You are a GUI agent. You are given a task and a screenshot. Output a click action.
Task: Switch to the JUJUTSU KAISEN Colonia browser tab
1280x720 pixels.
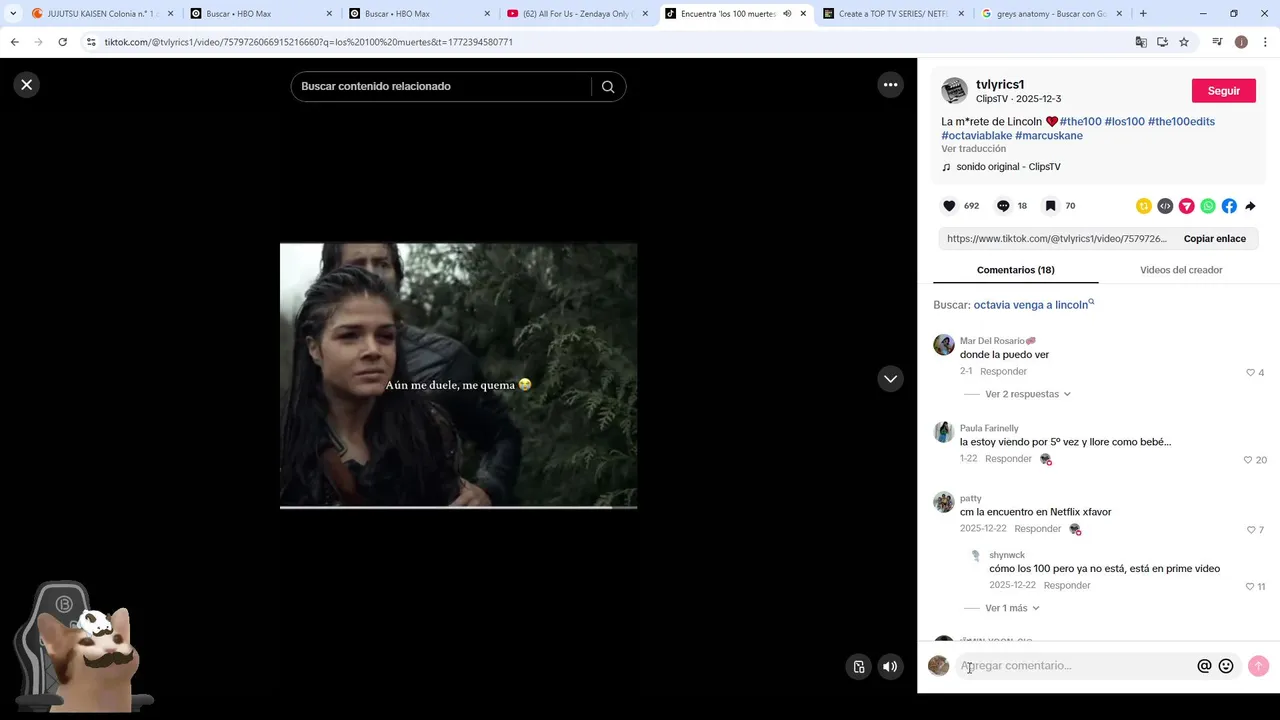click(103, 14)
